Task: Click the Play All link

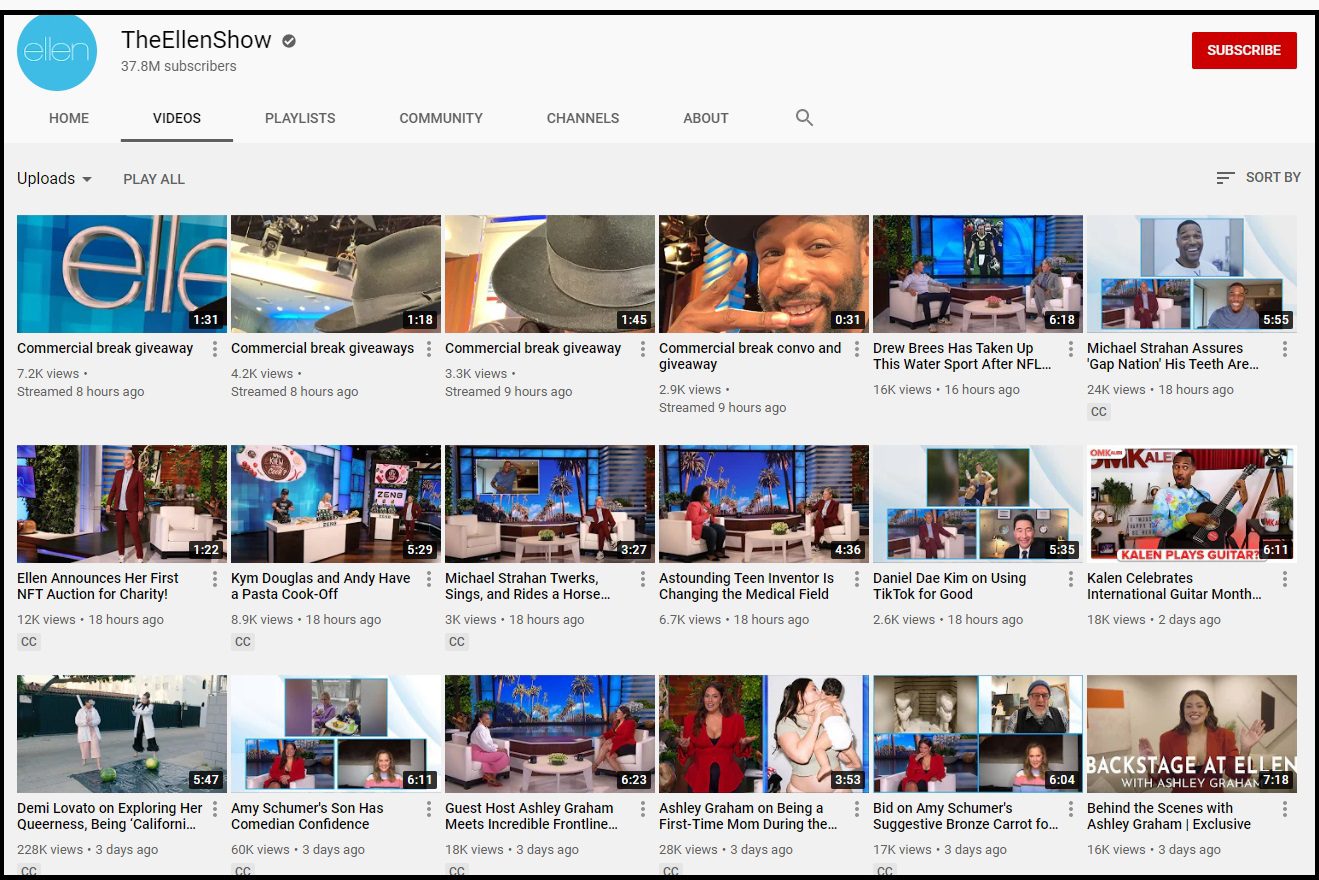Action: [154, 179]
